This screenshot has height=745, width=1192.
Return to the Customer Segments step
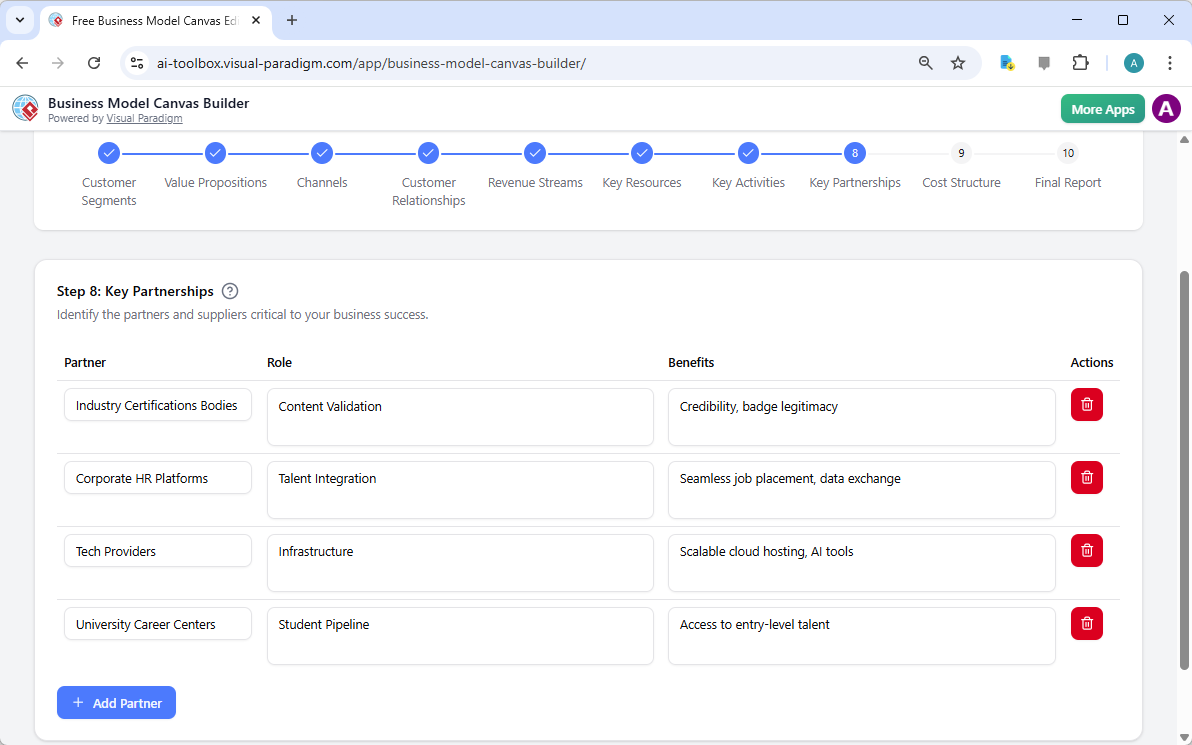[x=108, y=153]
